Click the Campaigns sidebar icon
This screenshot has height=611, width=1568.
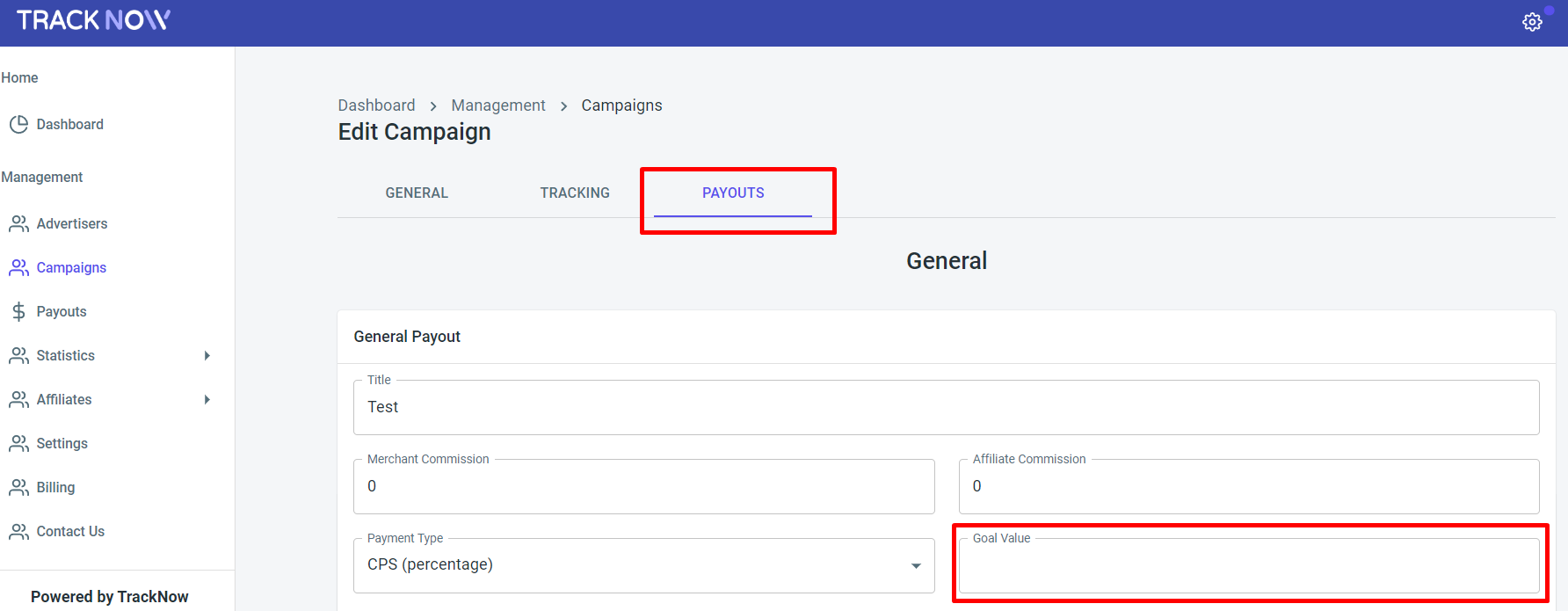(18, 268)
